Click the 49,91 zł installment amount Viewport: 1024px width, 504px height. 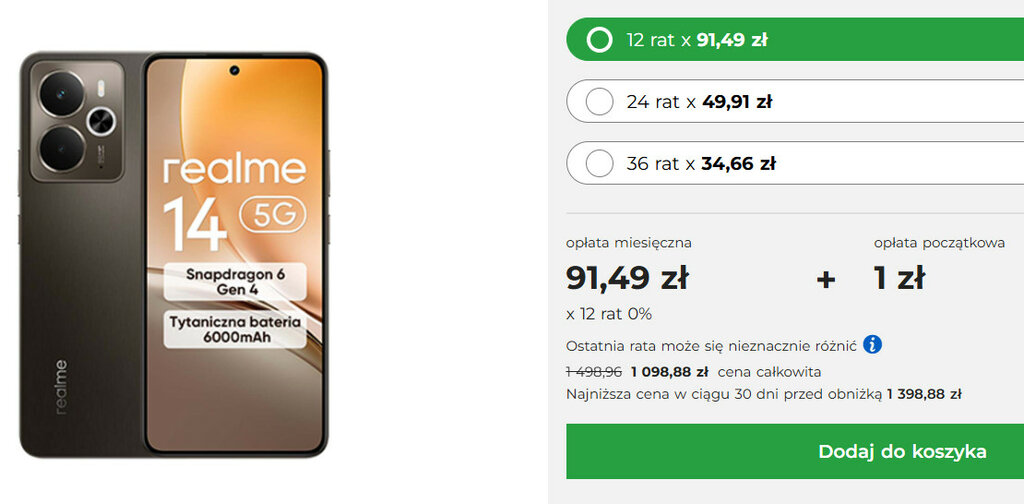737,102
